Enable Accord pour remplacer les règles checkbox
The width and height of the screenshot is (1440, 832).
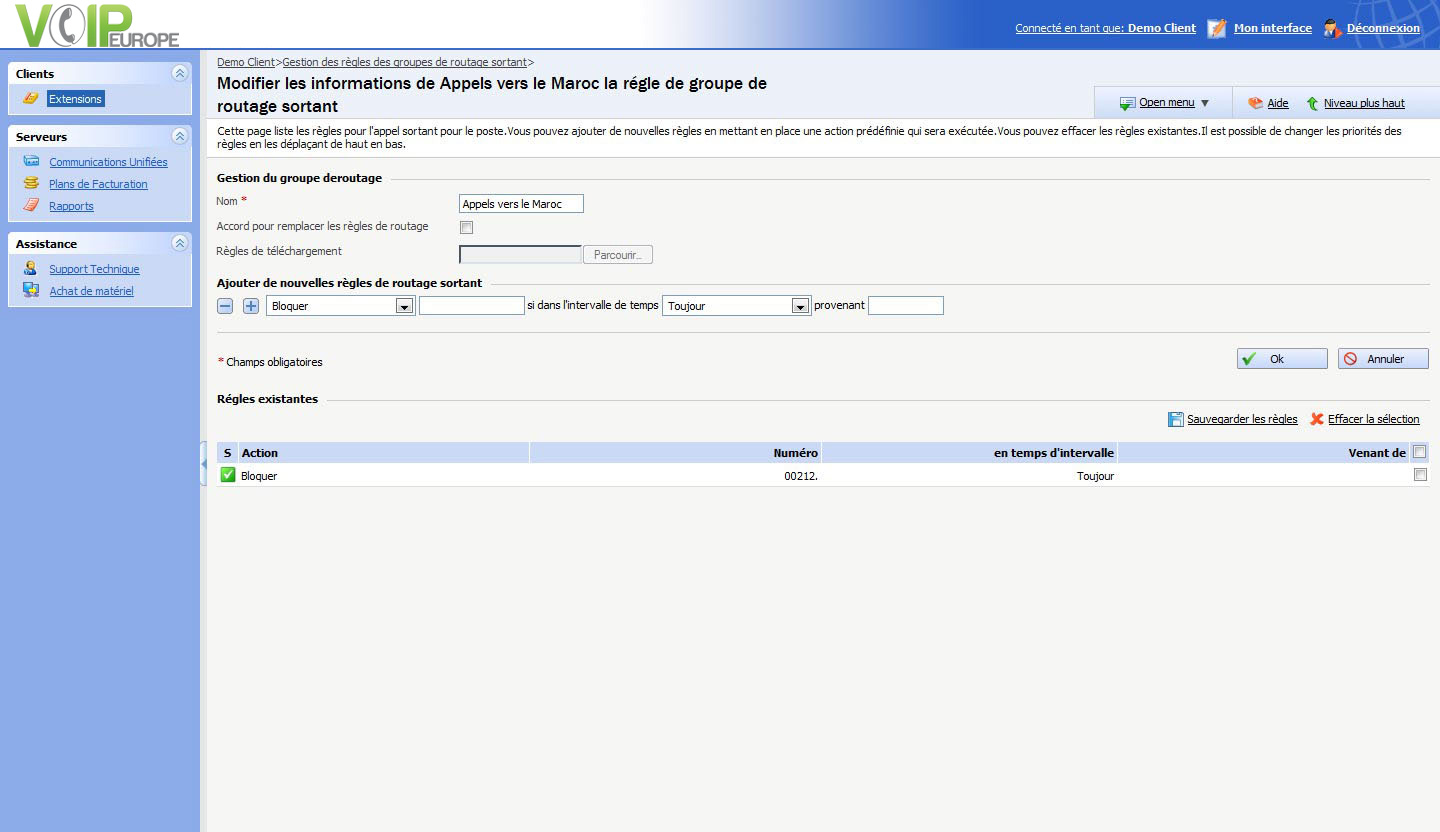tap(466, 227)
